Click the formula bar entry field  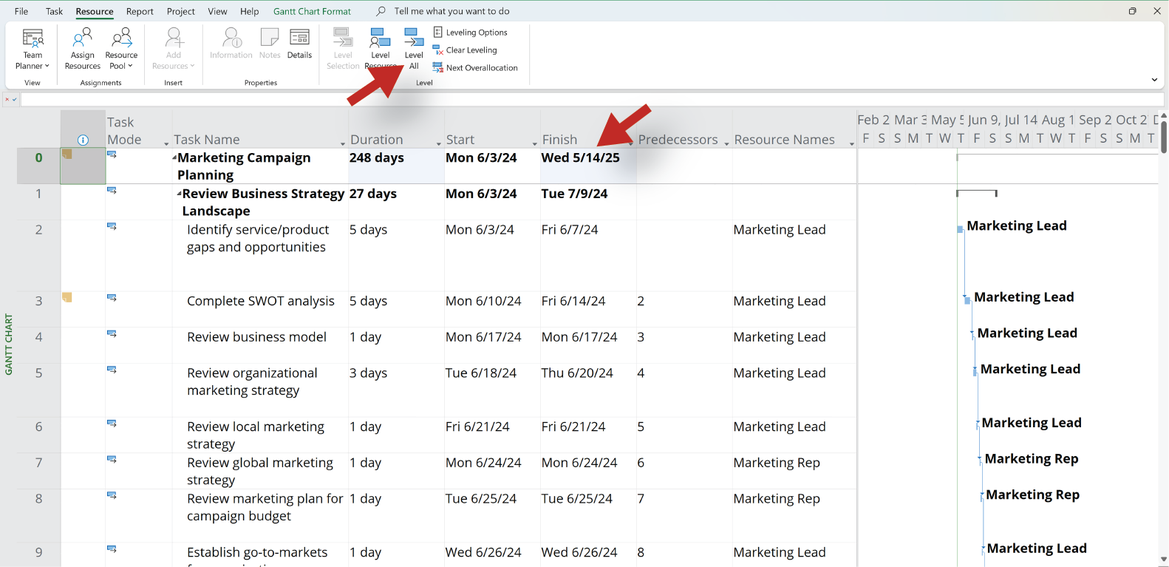(592, 99)
